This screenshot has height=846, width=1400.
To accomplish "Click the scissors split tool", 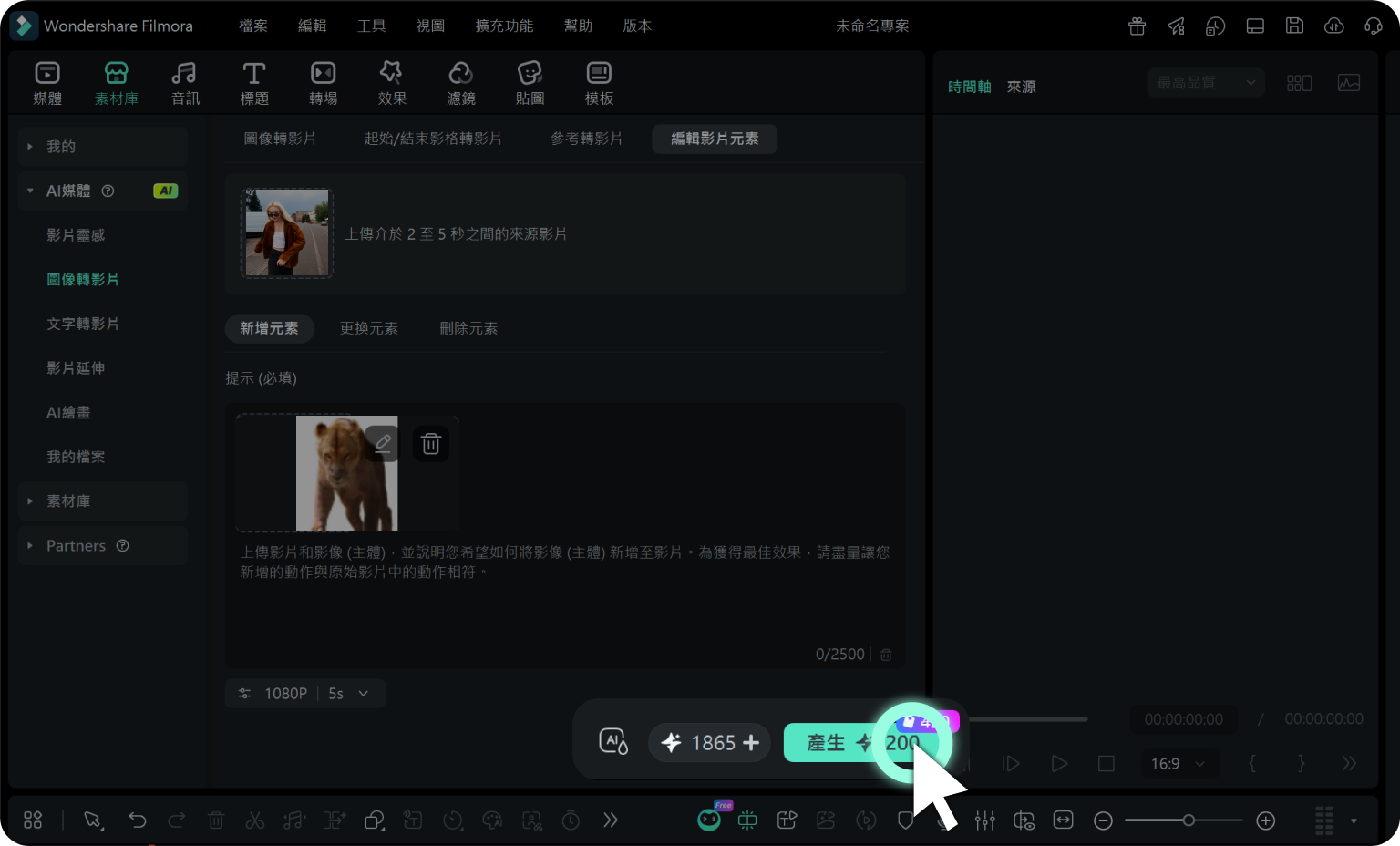I will [x=255, y=820].
